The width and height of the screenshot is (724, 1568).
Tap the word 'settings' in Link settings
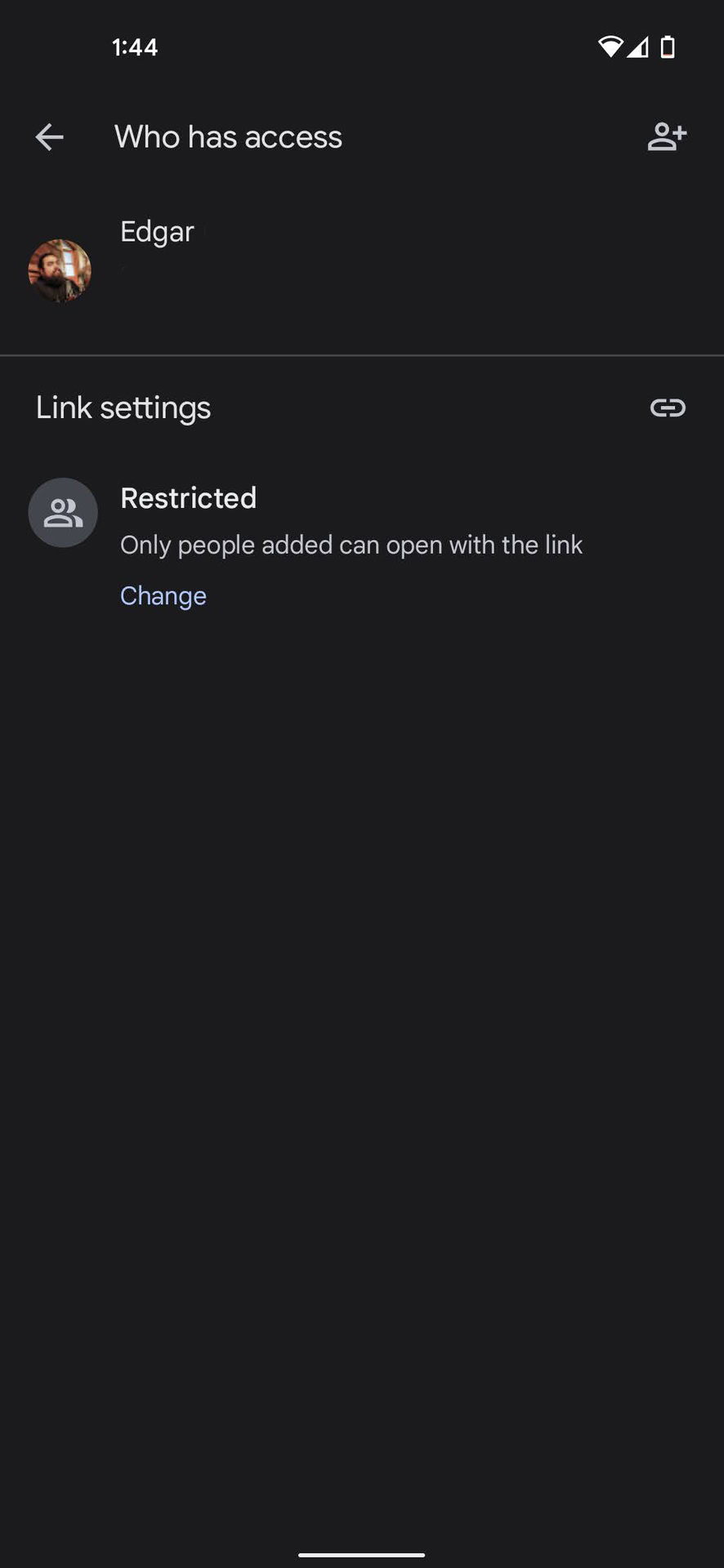pos(155,408)
